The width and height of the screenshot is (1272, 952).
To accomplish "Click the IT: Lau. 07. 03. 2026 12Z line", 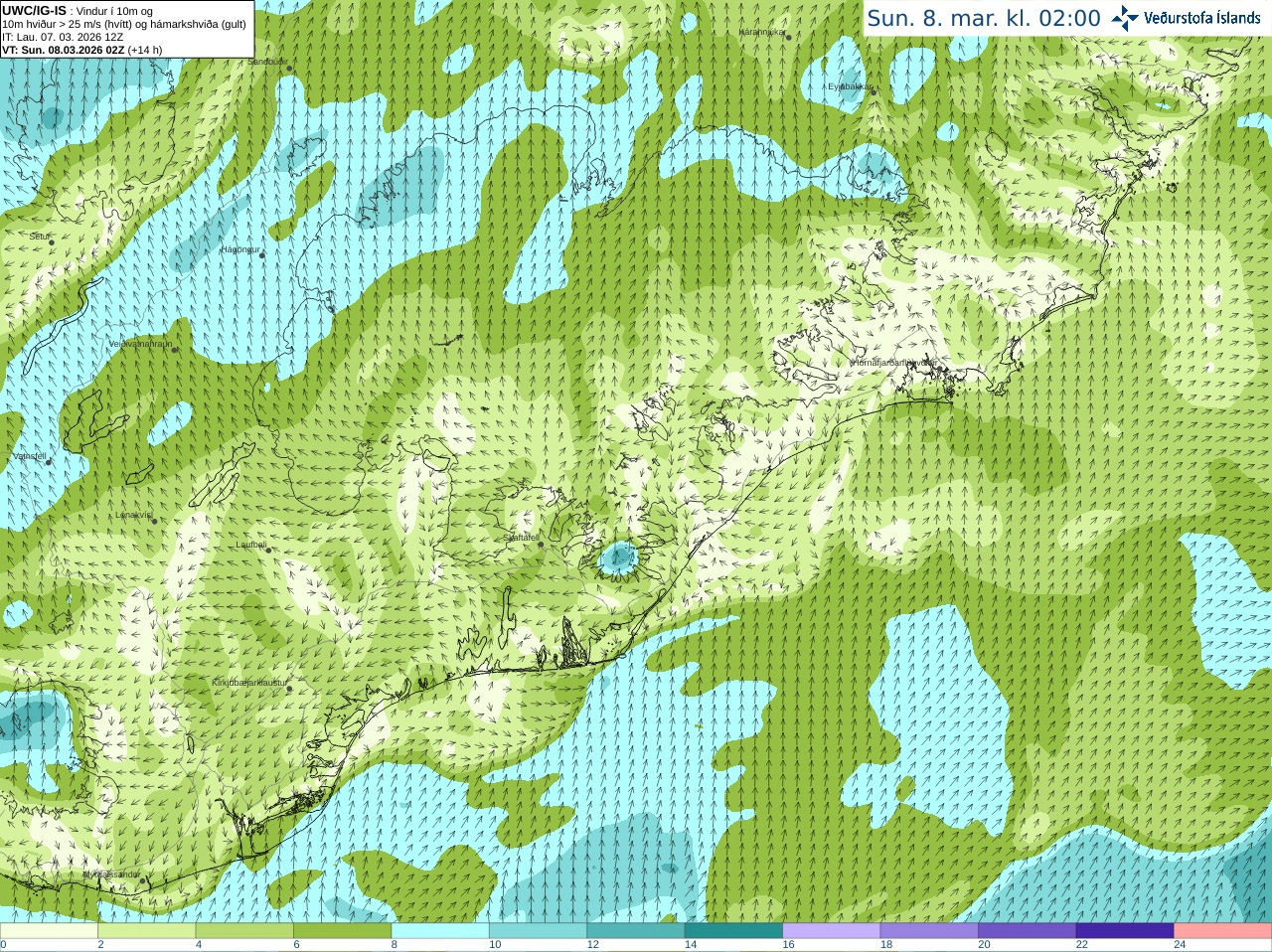I will click(63, 37).
